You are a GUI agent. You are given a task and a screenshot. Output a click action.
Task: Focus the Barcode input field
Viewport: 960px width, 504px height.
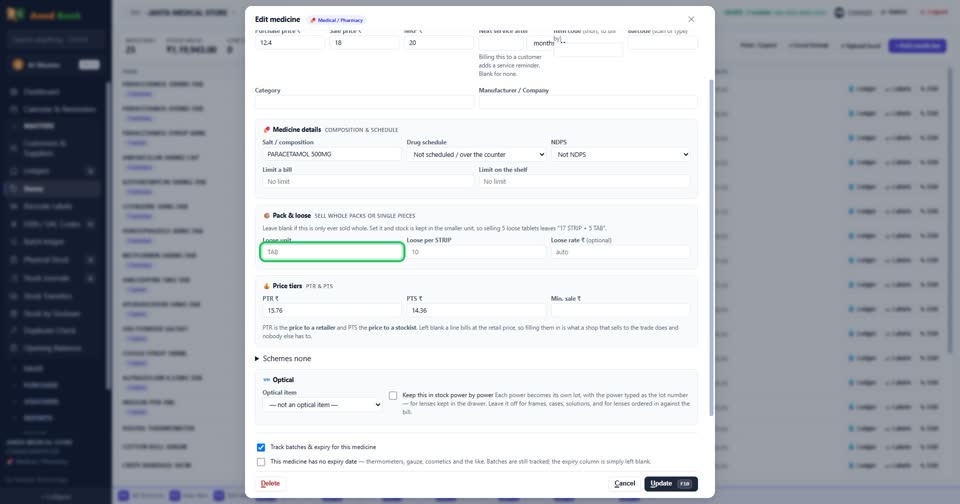662,43
